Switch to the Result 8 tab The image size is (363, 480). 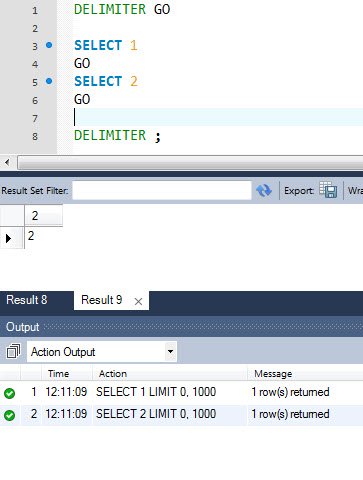click(x=27, y=300)
